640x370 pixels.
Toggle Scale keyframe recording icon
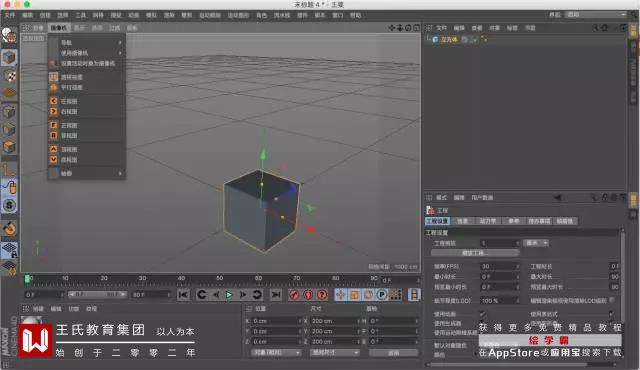(x=354, y=295)
